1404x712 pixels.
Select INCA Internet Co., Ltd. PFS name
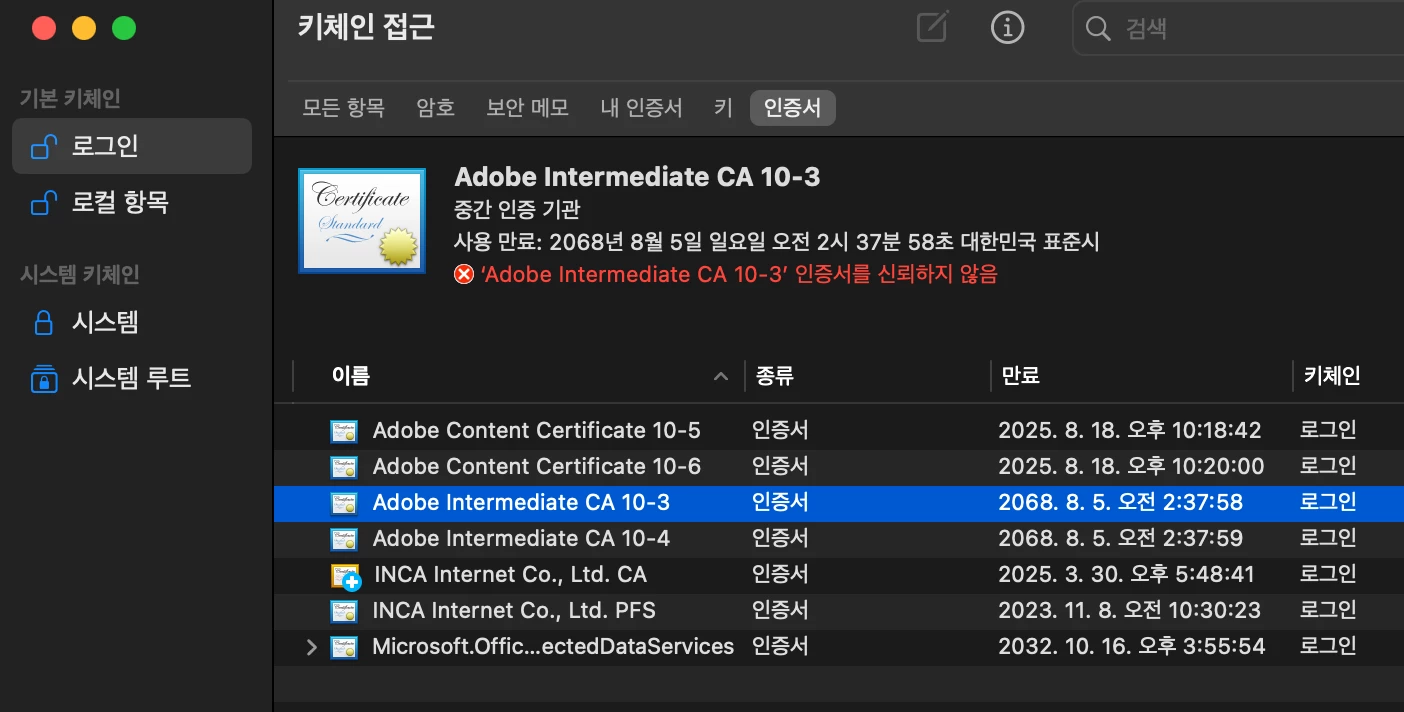point(514,611)
